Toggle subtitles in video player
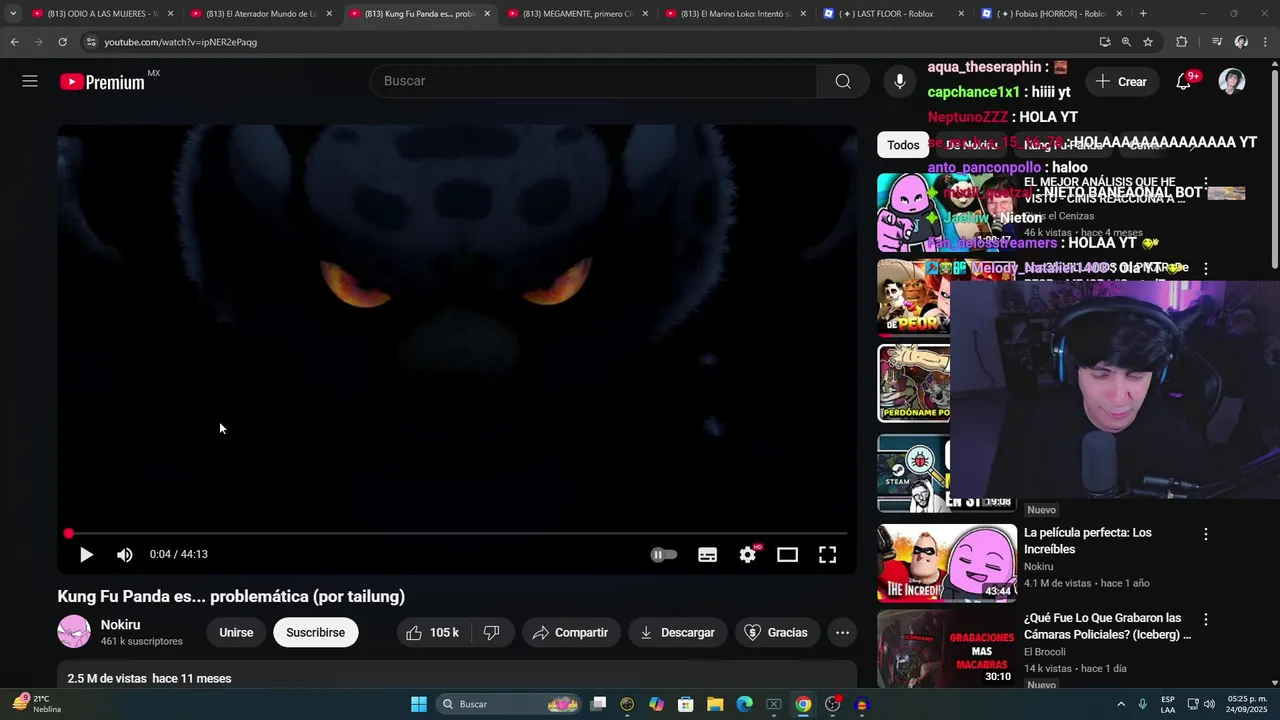This screenshot has width=1280, height=720. pos(707,554)
